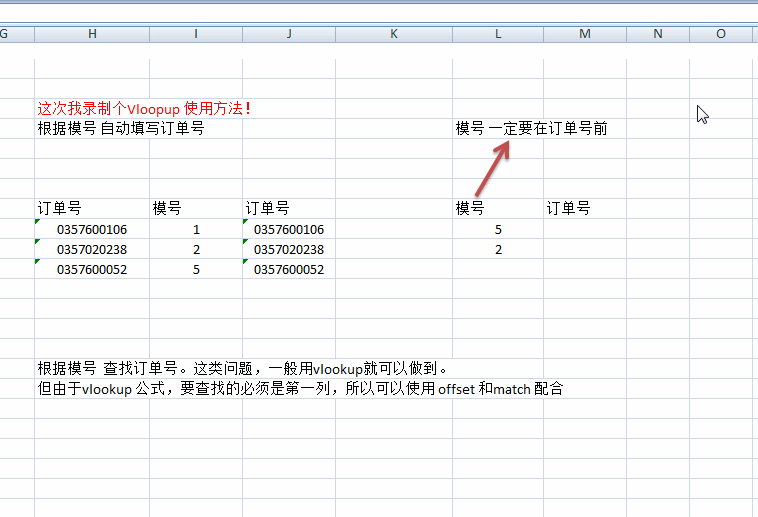The height and width of the screenshot is (517, 758).
Task: Select column I header
Action: click(x=195, y=34)
